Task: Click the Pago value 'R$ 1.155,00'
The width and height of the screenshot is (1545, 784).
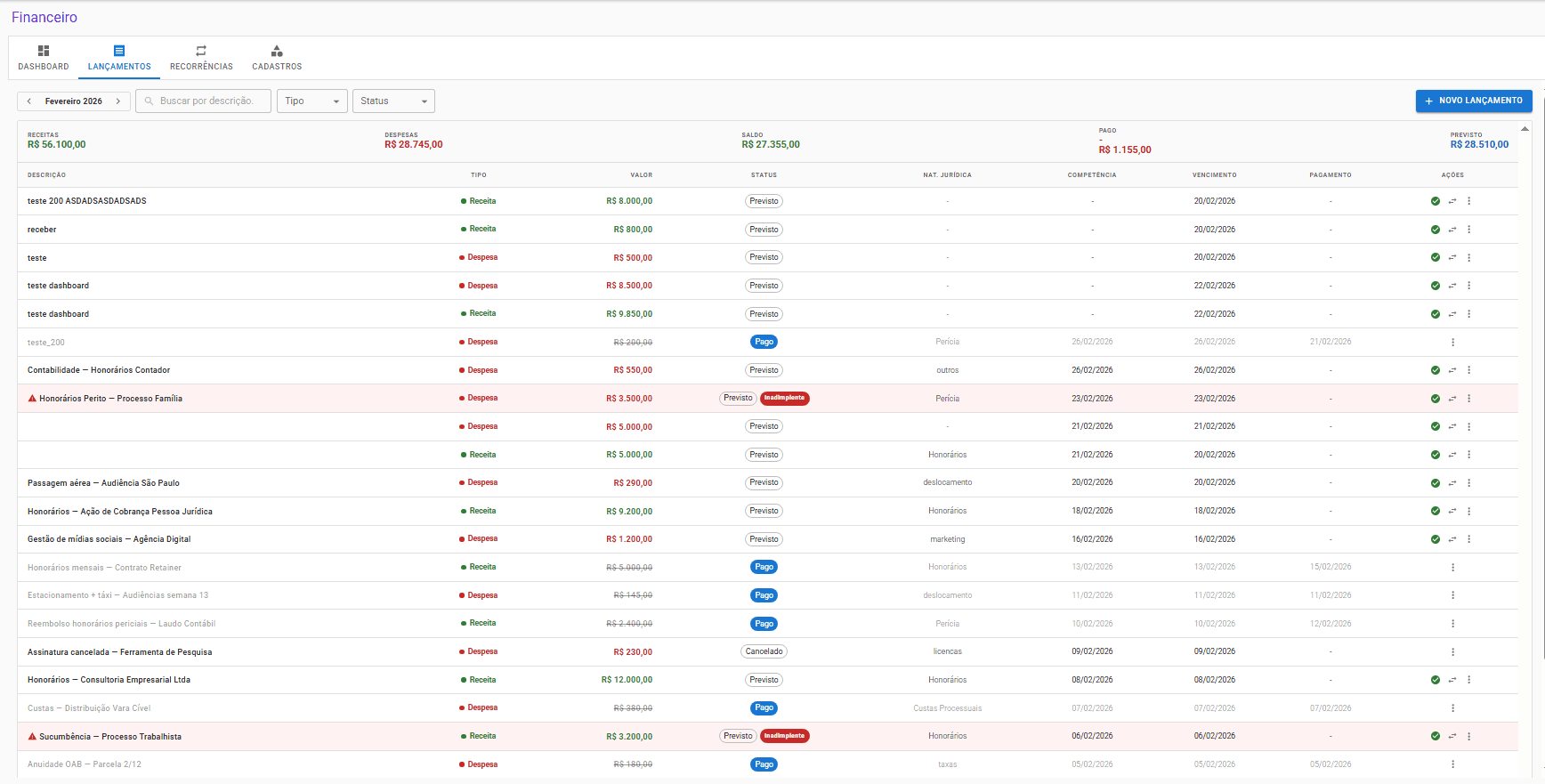Action: (x=1125, y=150)
